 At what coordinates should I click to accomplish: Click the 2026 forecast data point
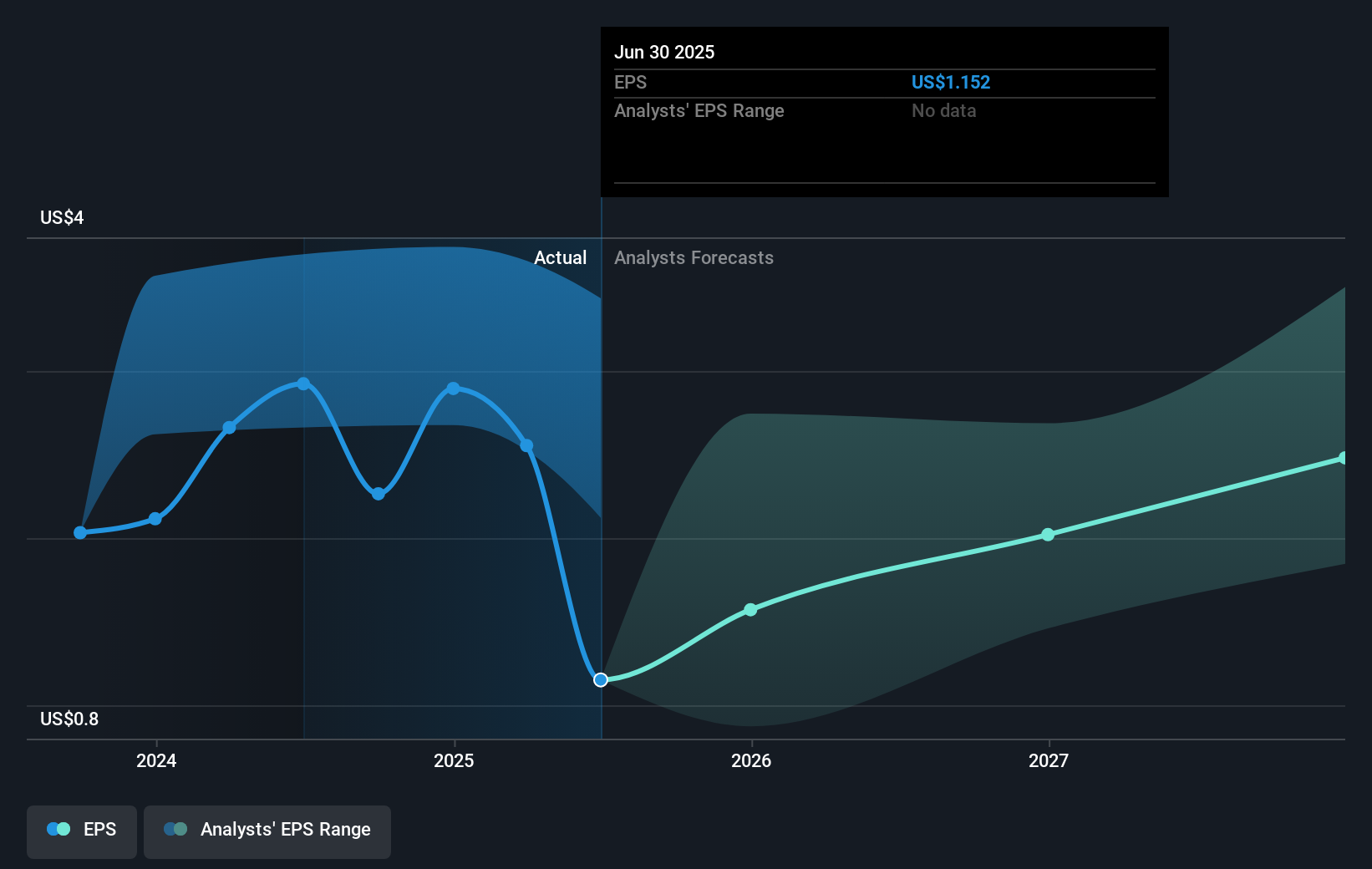coord(750,609)
